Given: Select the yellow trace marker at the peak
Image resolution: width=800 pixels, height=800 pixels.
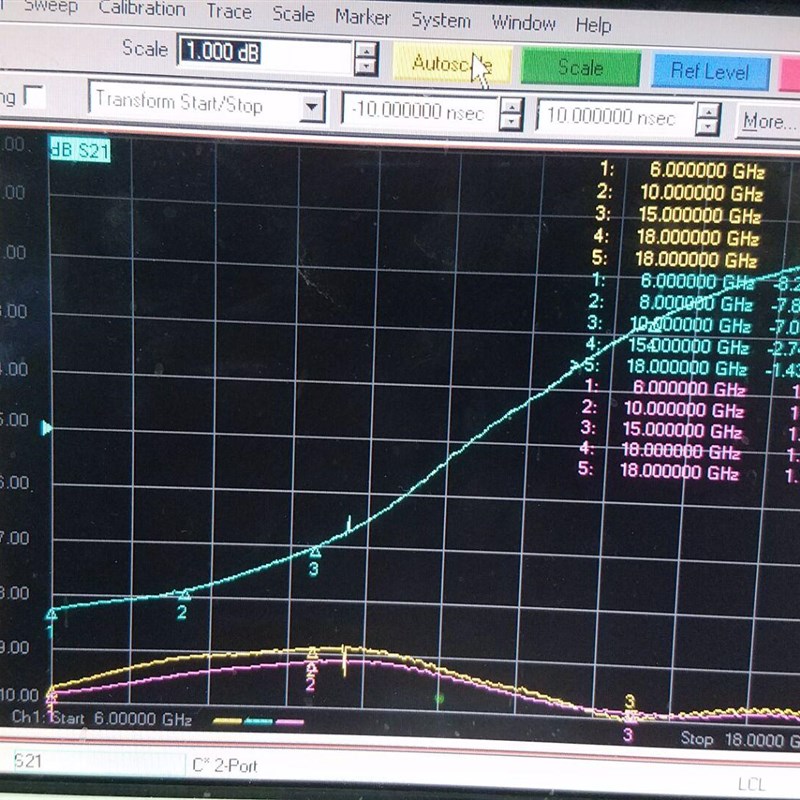Looking at the screenshot, I should [x=313, y=653].
